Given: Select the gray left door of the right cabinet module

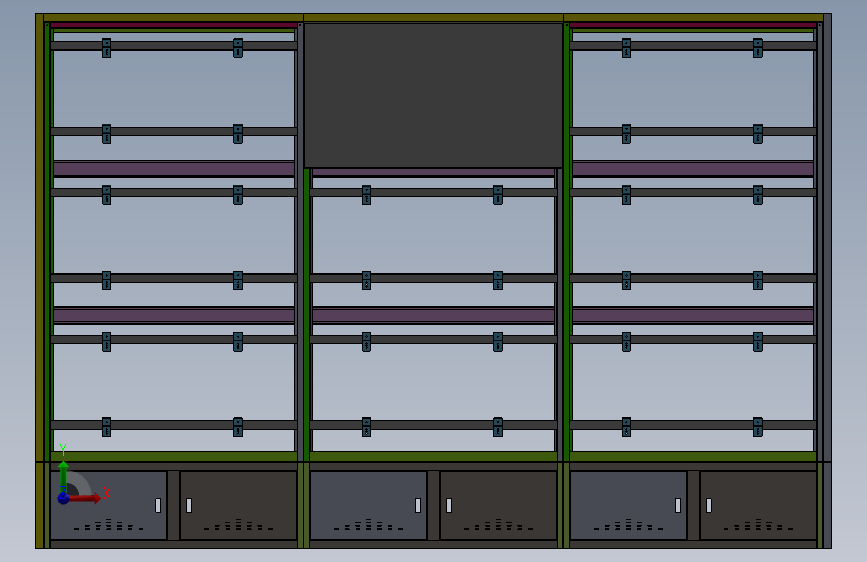Looking at the screenshot, I should 628,505.
